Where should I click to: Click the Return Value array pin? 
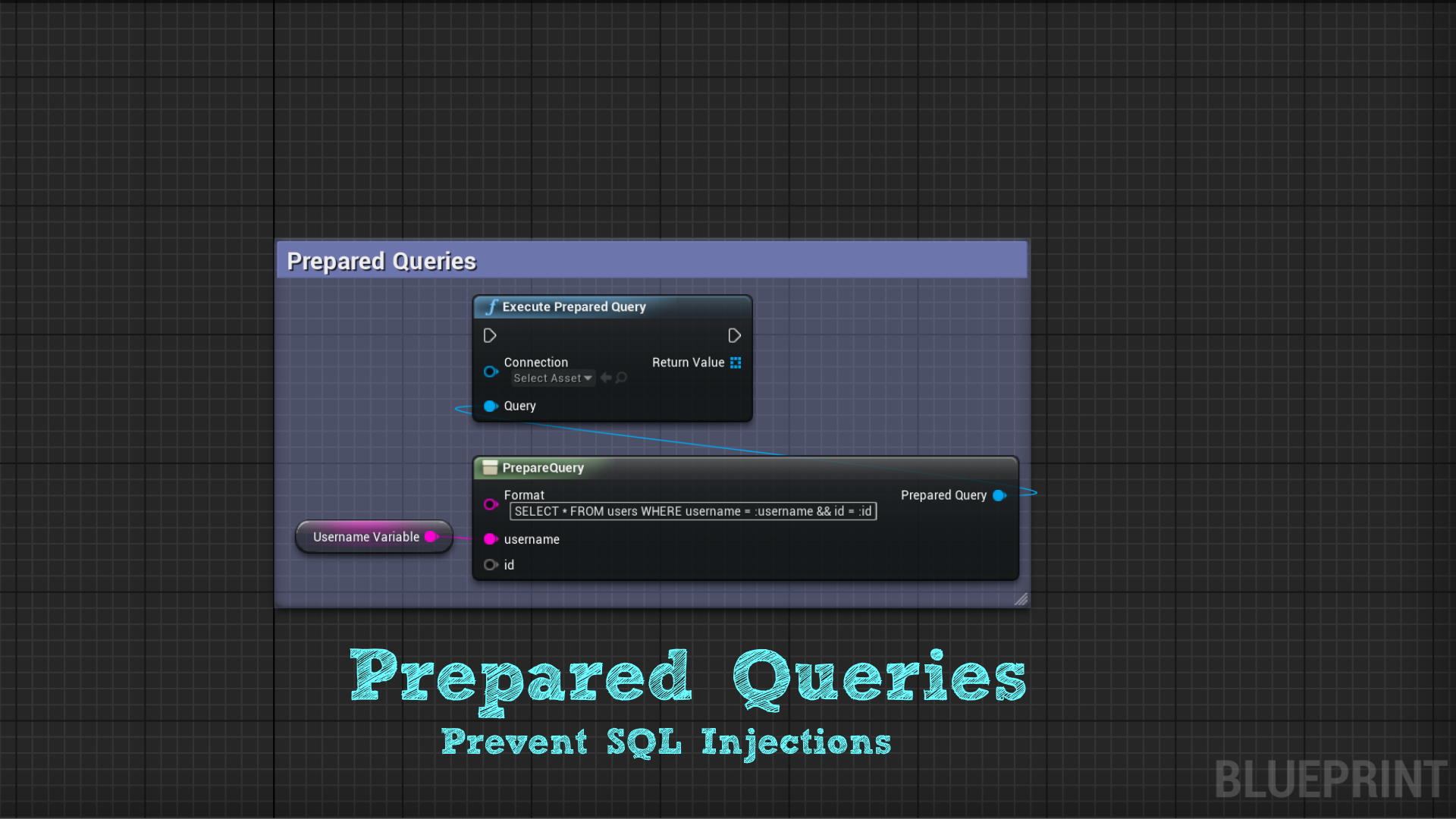coord(736,362)
